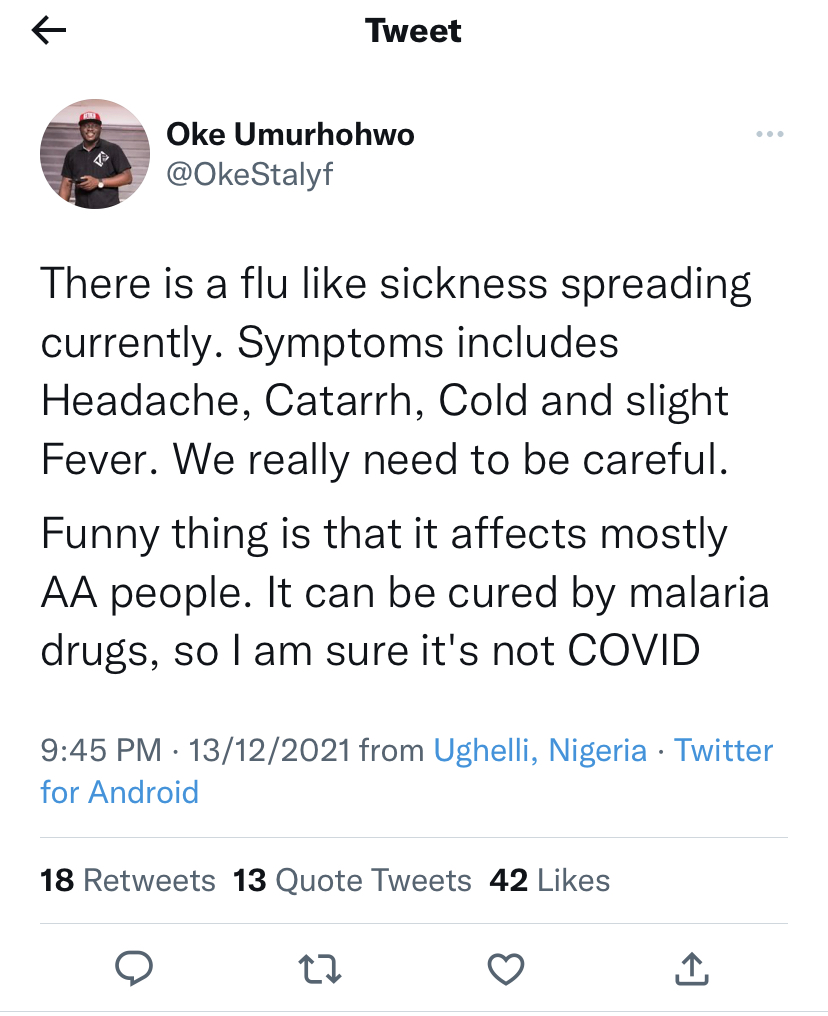Open the three-dot more options menu
This screenshot has height=1016, width=828.
pos(769,135)
